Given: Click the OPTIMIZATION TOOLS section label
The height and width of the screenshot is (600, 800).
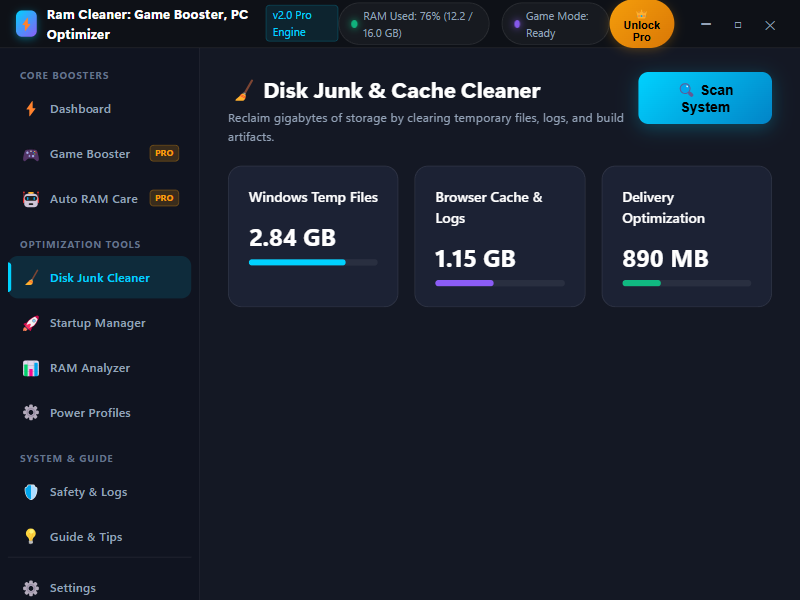Looking at the screenshot, I should (x=80, y=244).
